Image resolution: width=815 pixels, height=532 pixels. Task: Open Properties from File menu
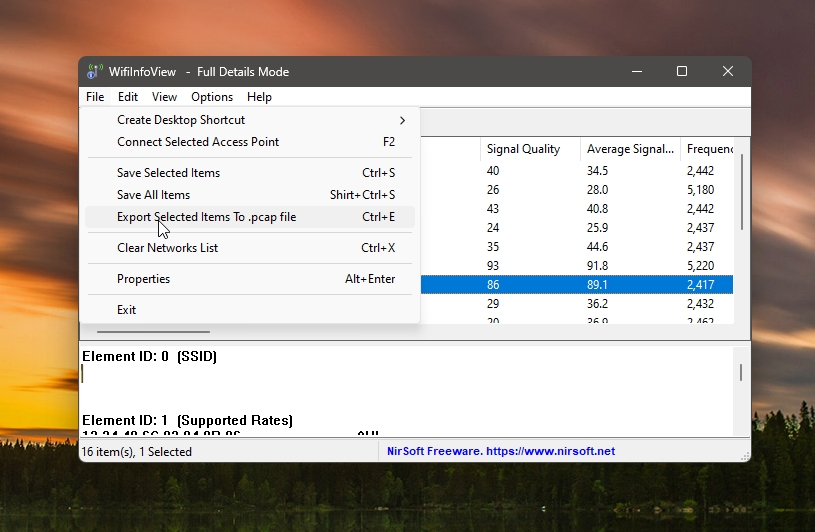click(249, 279)
